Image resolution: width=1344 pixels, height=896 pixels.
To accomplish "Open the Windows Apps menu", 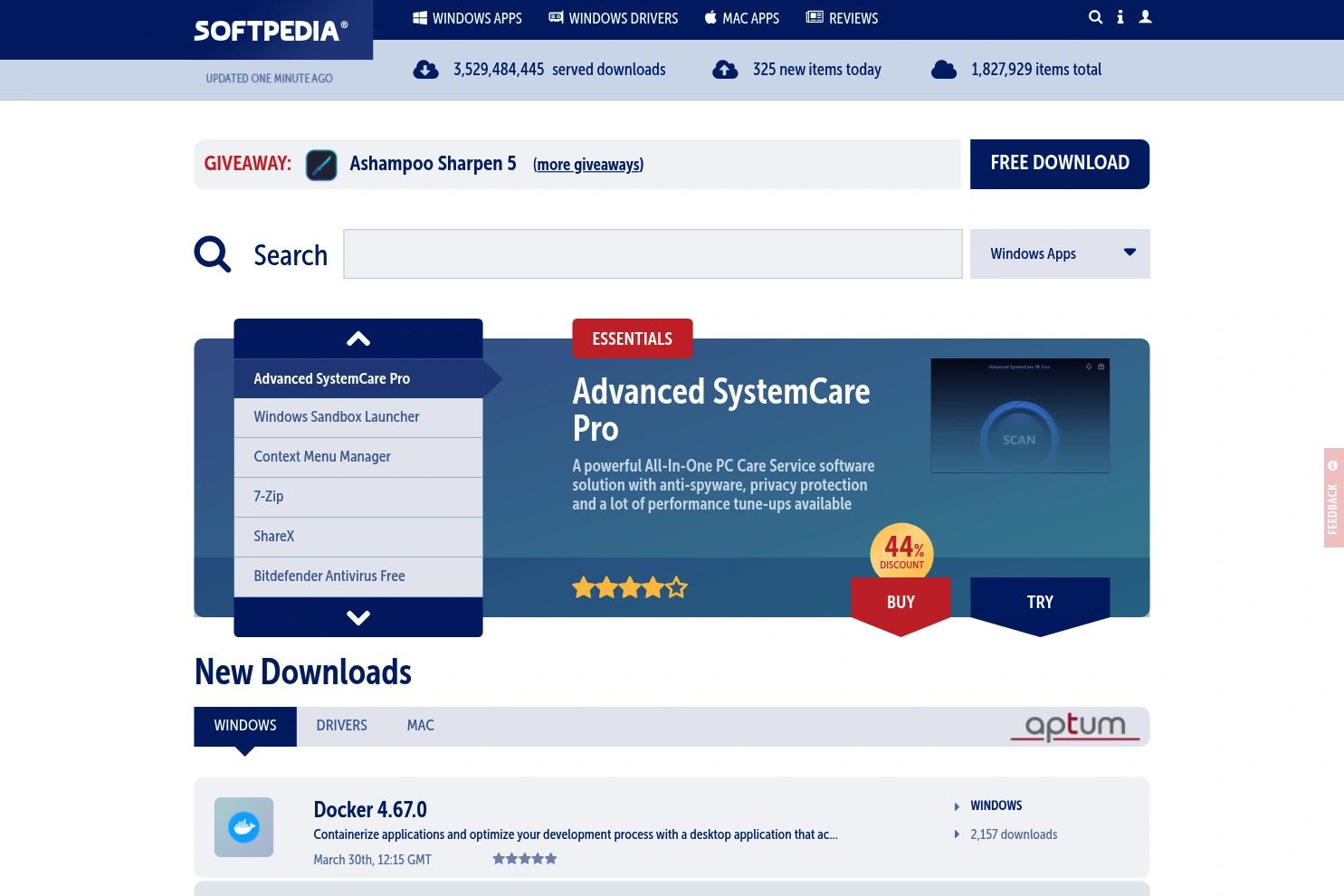I will pyautogui.click(x=468, y=18).
